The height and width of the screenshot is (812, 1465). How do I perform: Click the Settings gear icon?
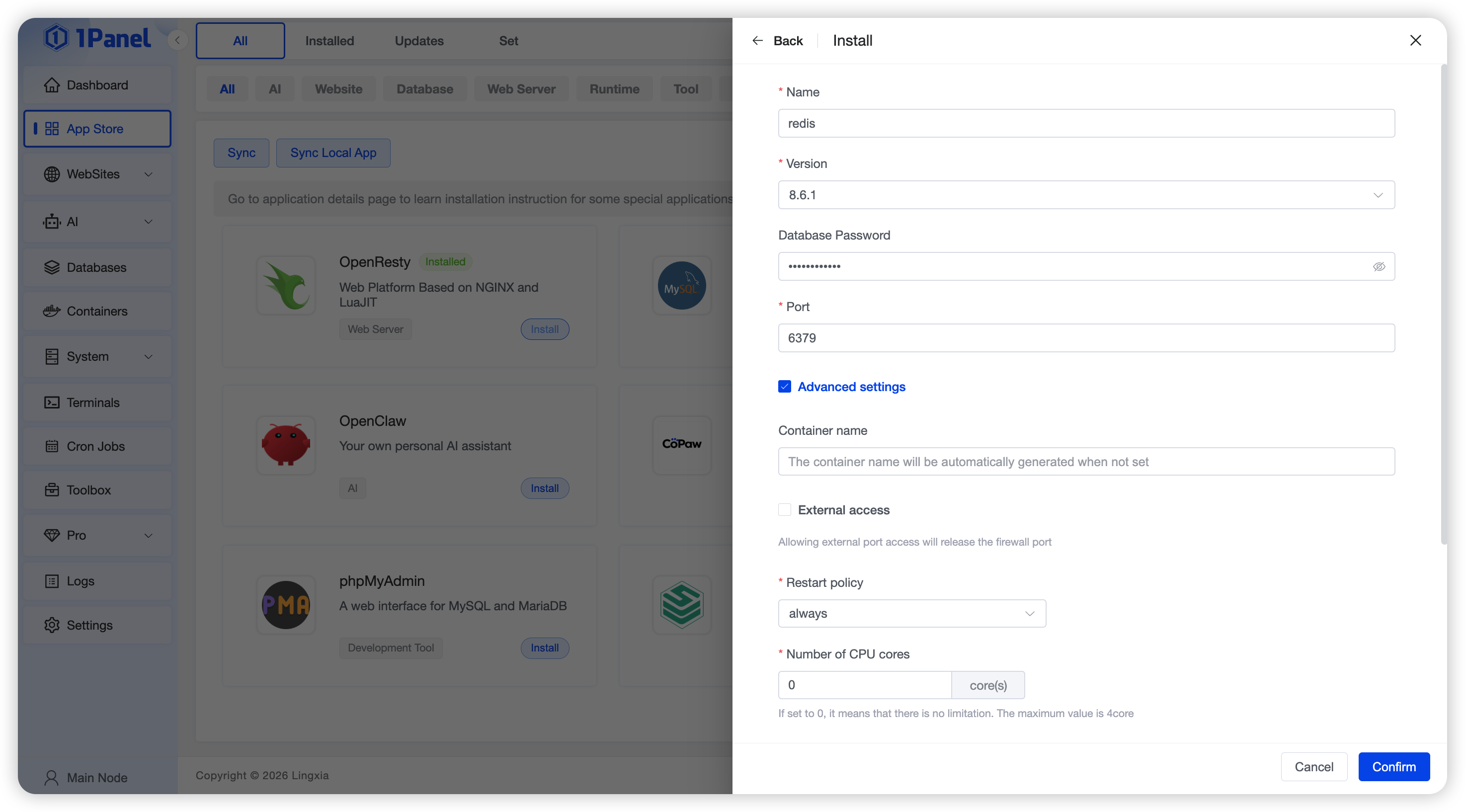pos(52,625)
